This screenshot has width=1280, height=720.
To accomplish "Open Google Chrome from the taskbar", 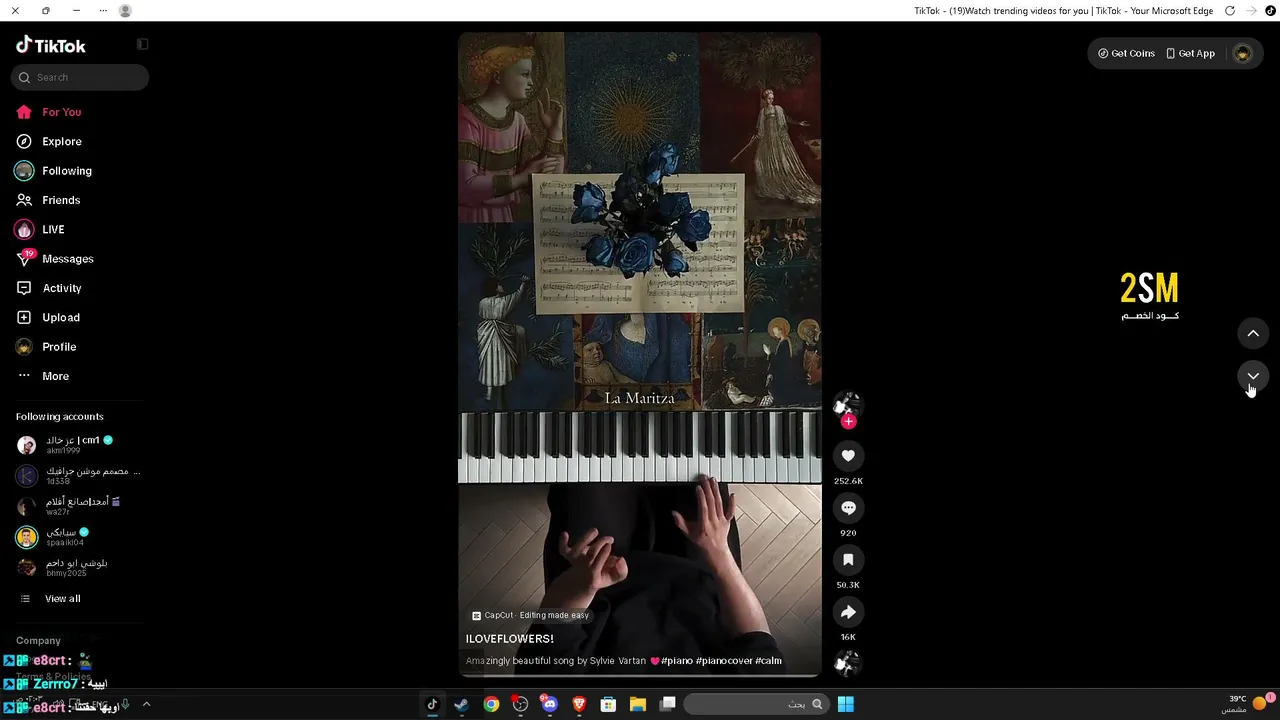I will (491, 704).
